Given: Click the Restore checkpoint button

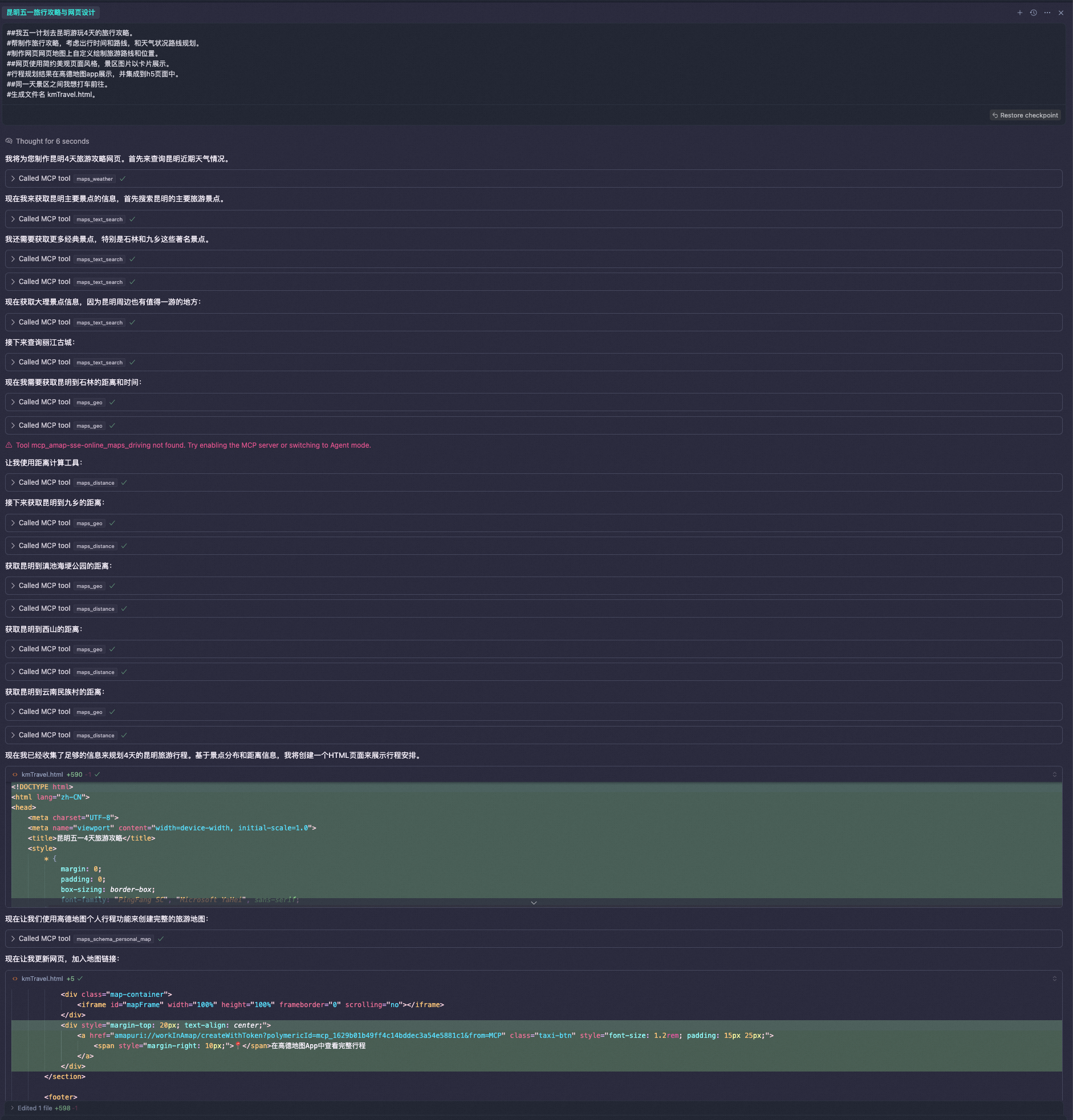Looking at the screenshot, I should (x=1025, y=115).
